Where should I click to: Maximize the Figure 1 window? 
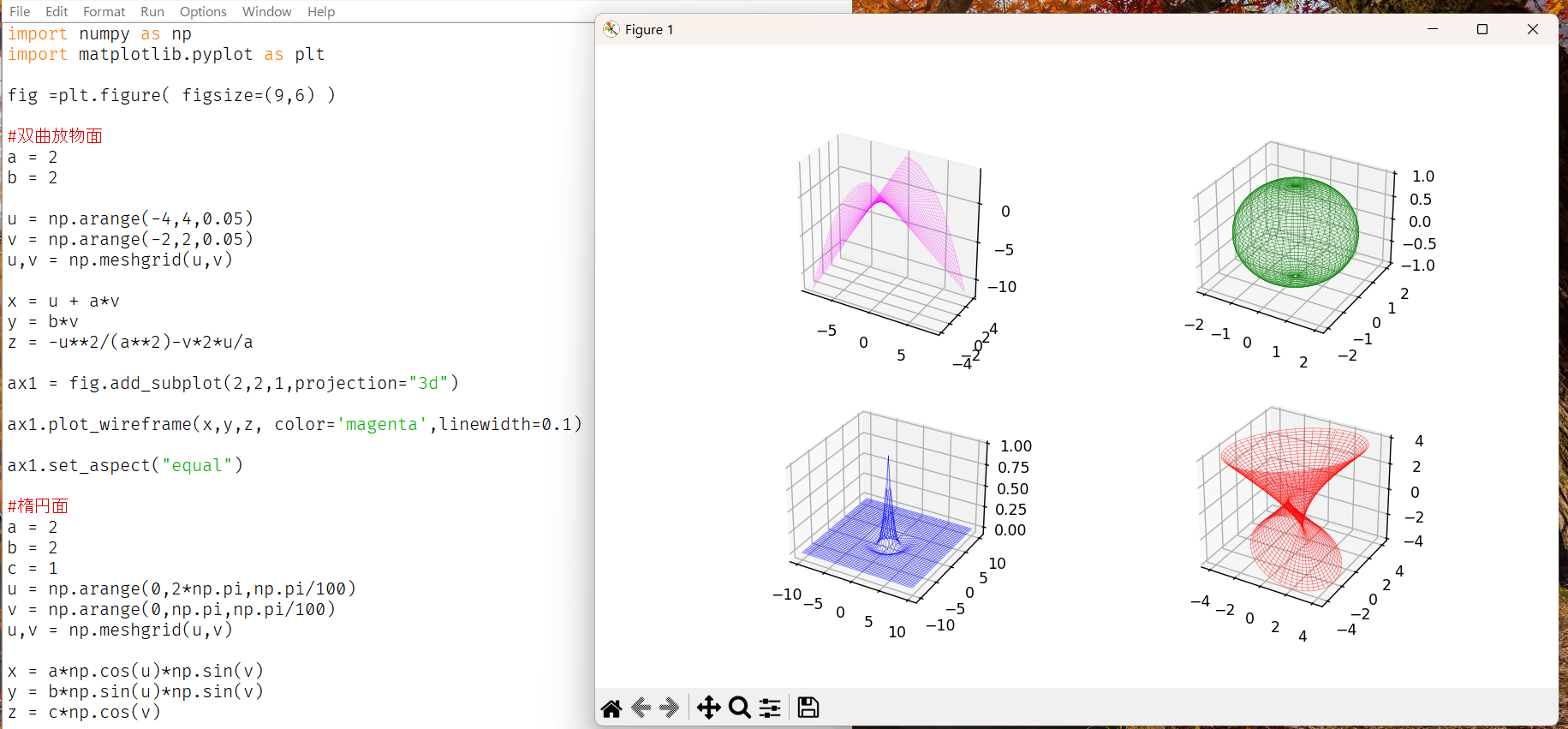[x=1482, y=29]
